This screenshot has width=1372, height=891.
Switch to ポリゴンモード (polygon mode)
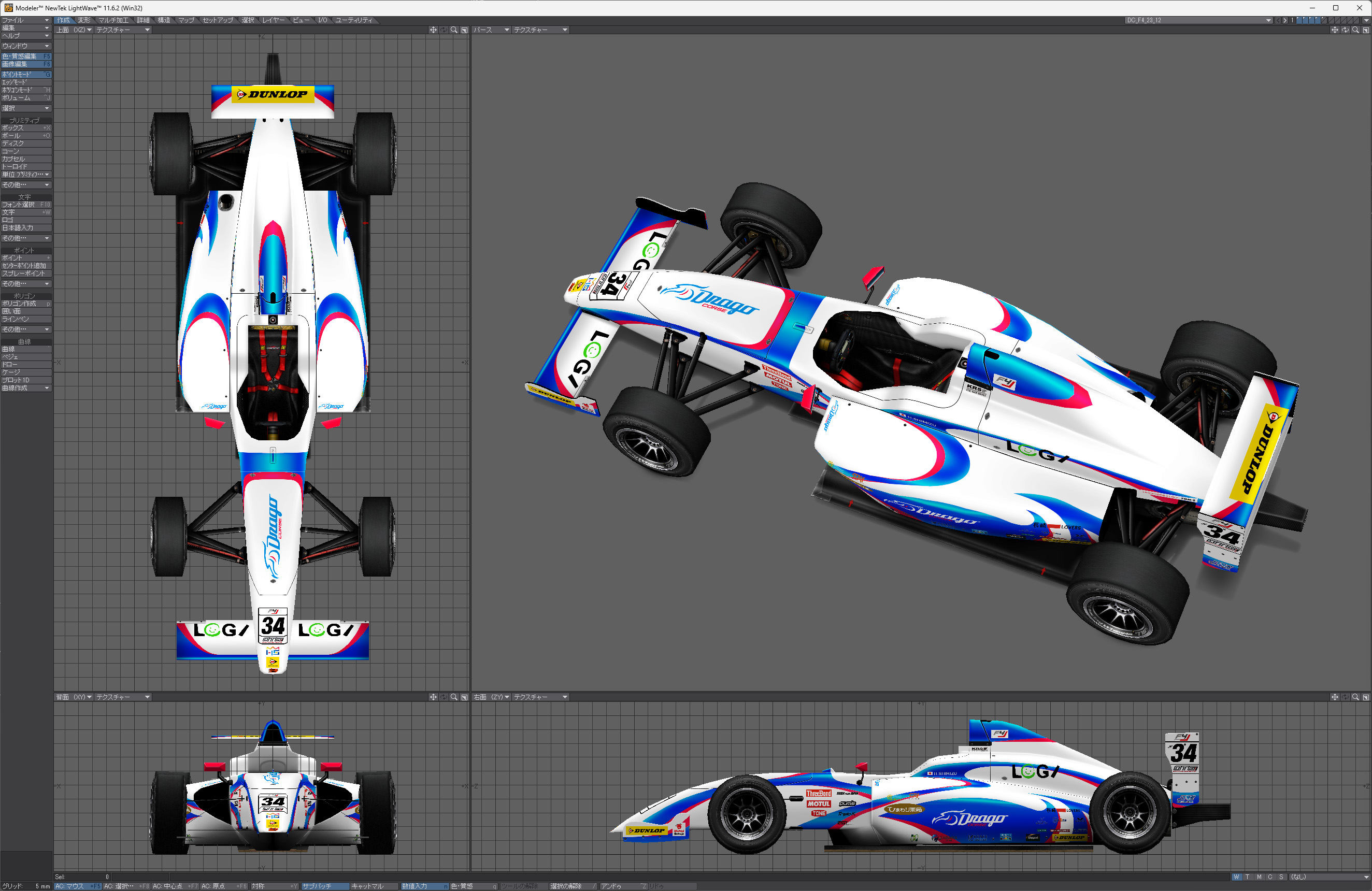[26, 90]
